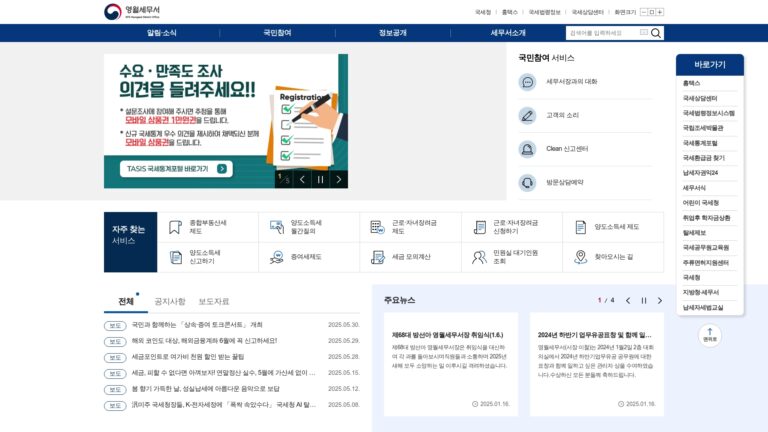
Task: Pause the main banner slideshow
Action: (x=320, y=180)
